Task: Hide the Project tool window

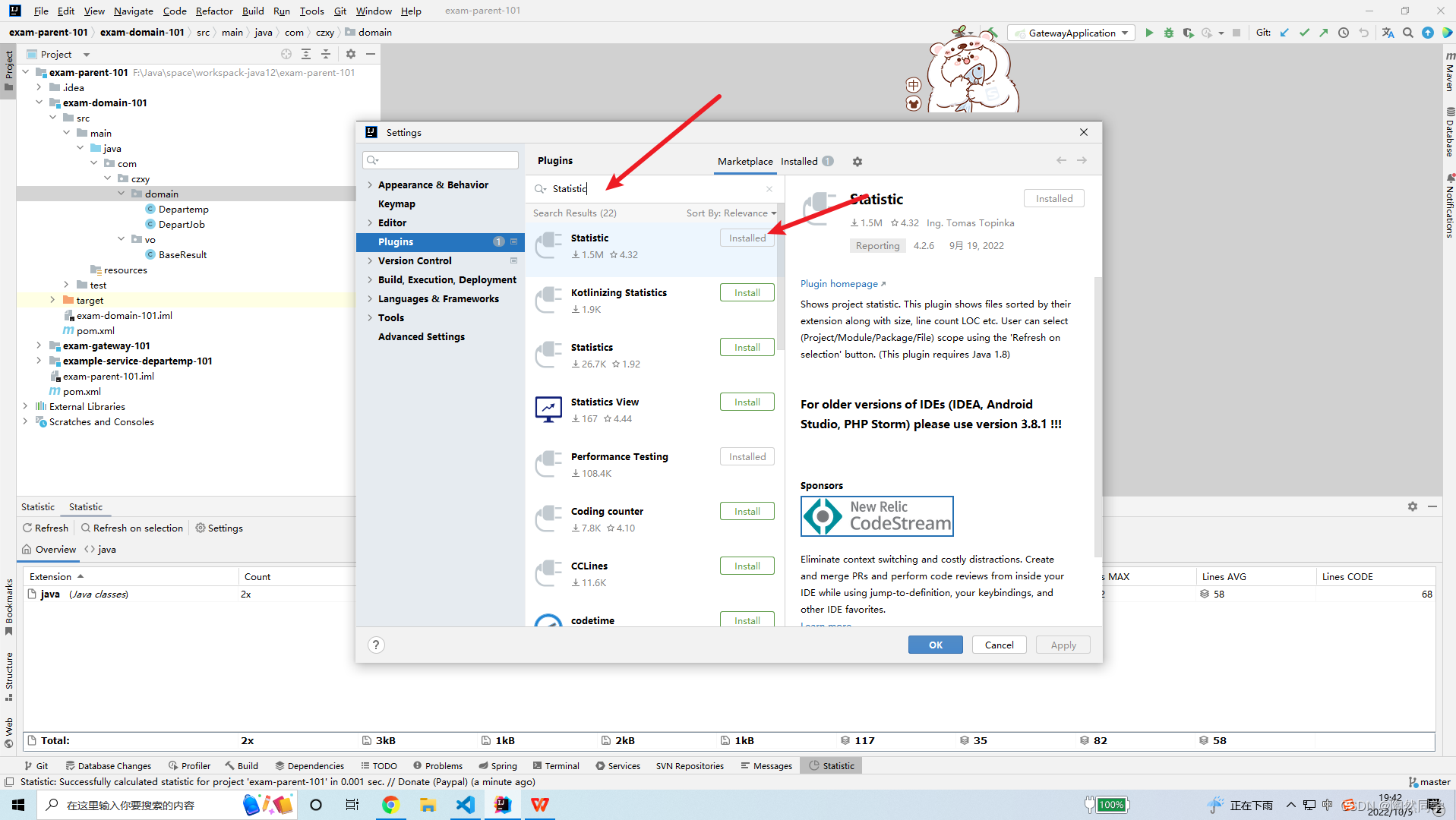Action: pos(371,54)
